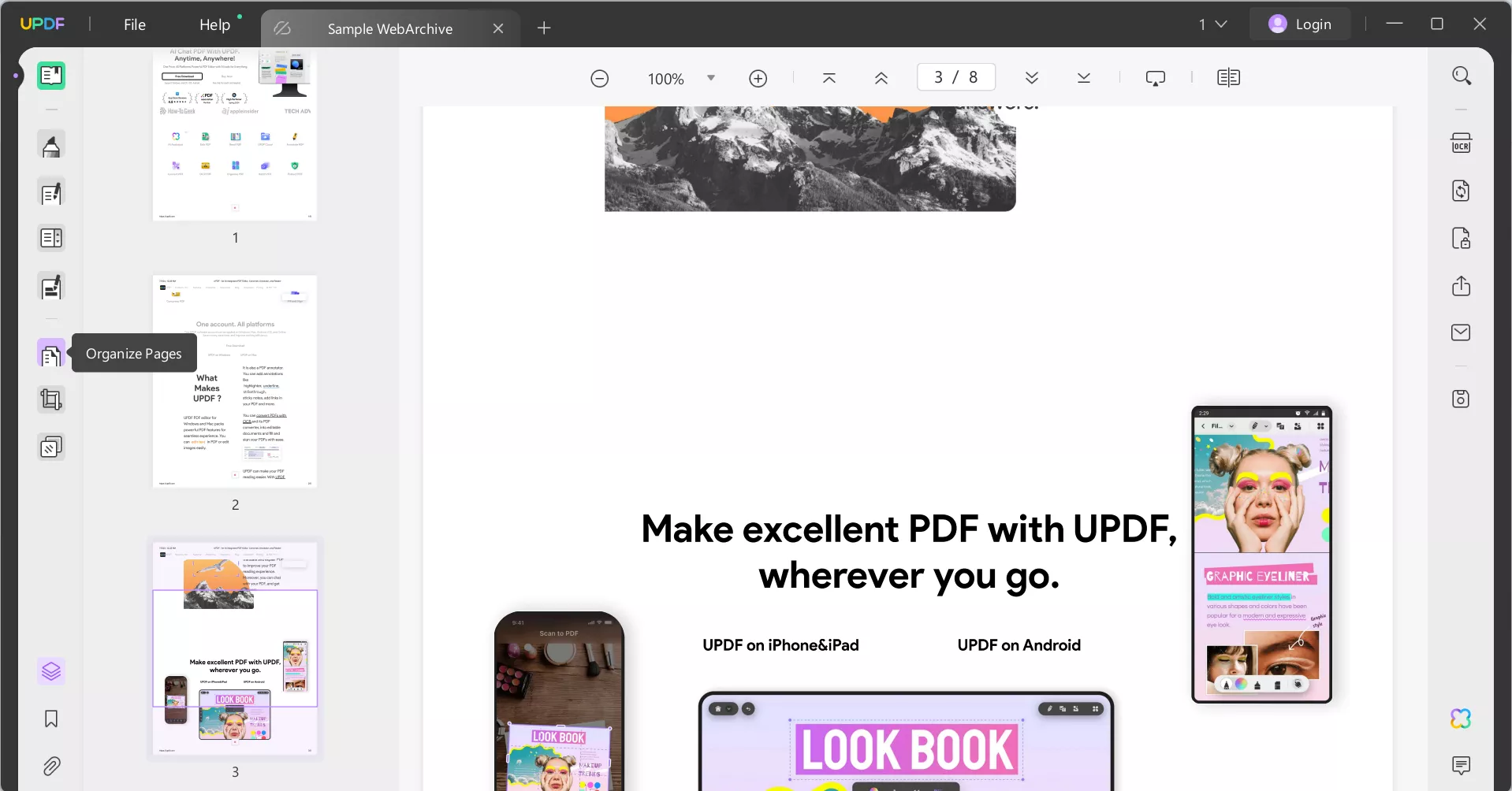
Task: Show the Layers panel
Action: (x=51, y=671)
